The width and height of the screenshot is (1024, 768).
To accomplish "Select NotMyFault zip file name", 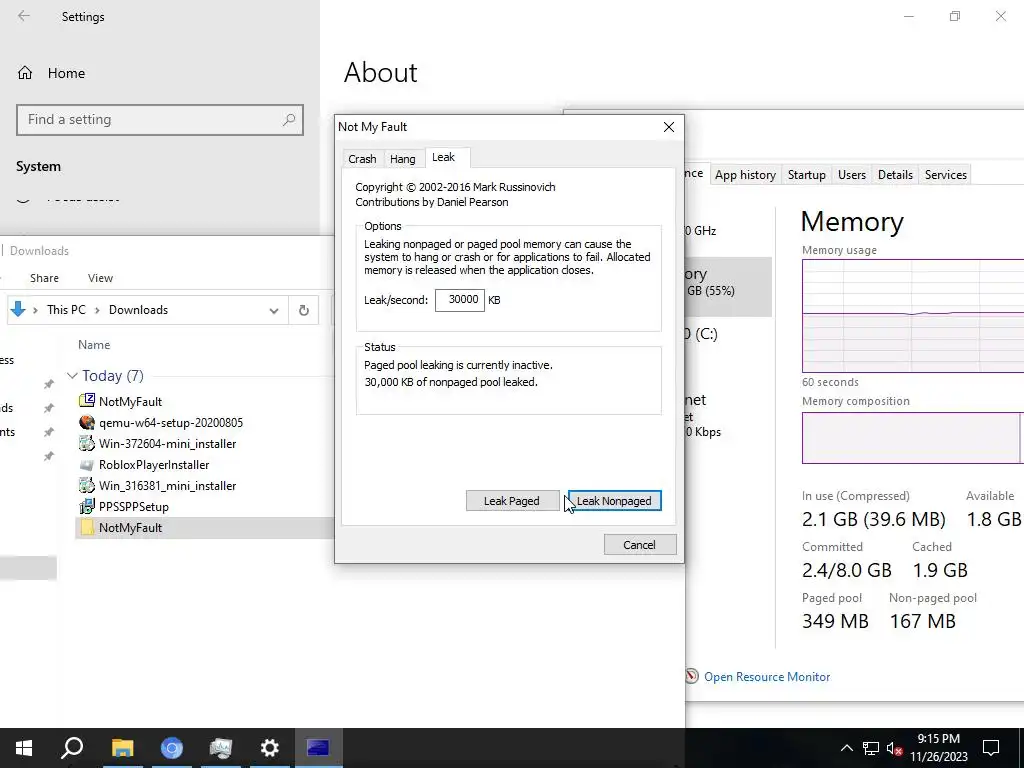I will [x=131, y=402].
